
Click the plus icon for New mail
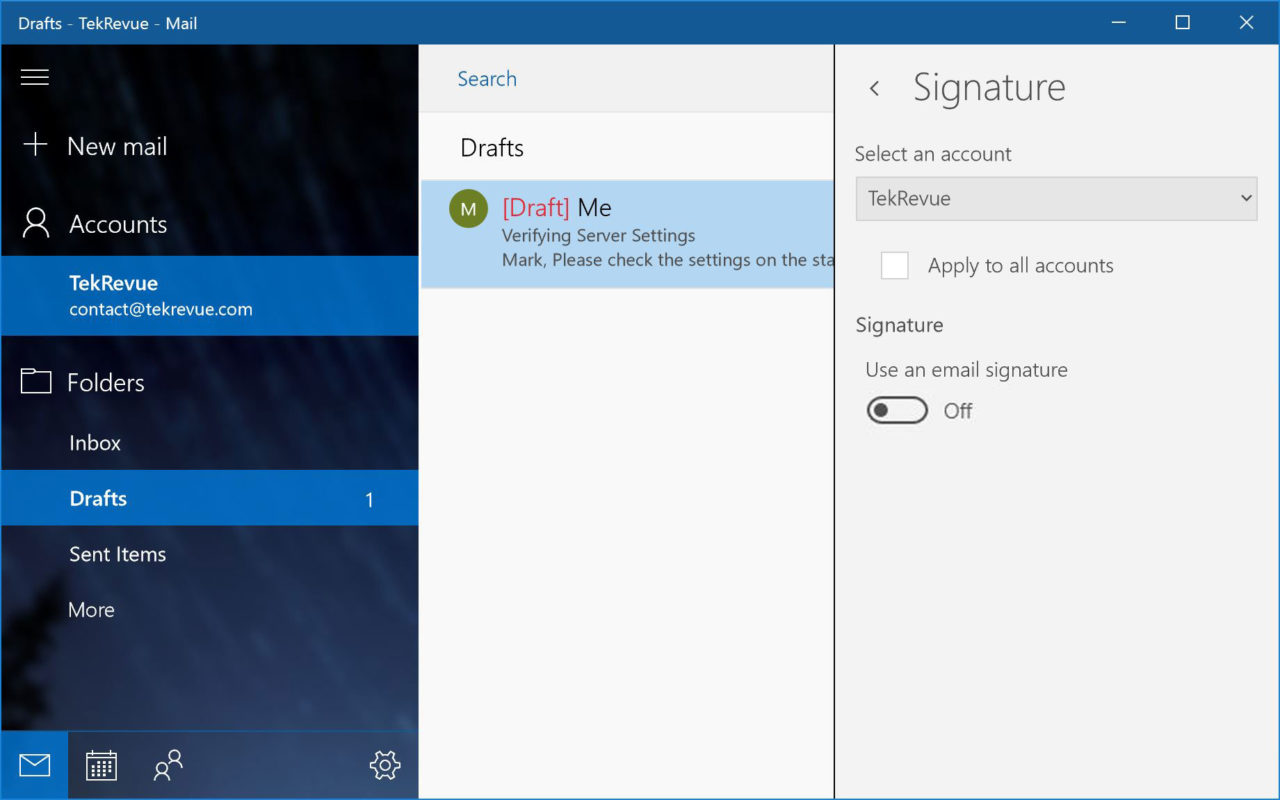click(35, 145)
